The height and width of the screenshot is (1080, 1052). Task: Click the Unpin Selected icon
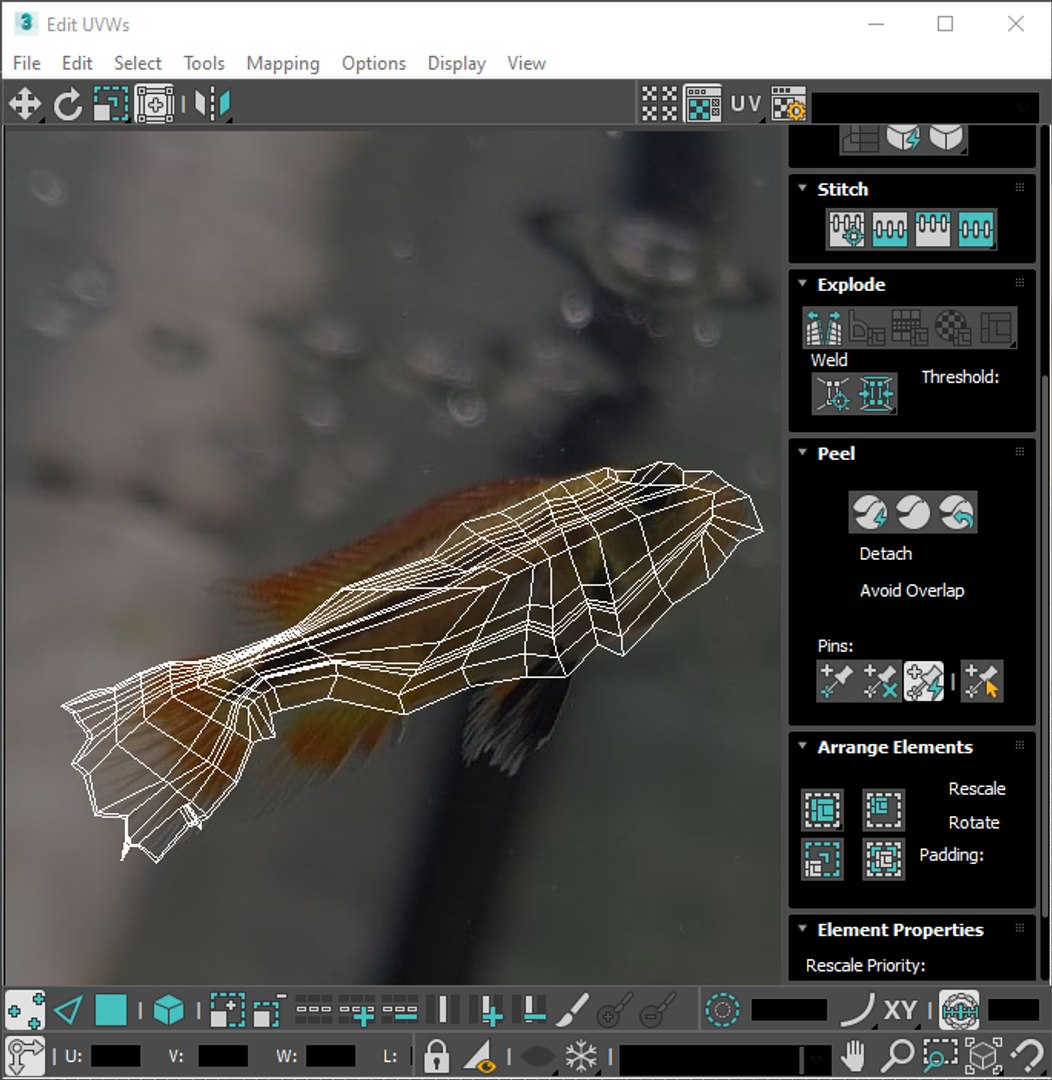click(880, 682)
